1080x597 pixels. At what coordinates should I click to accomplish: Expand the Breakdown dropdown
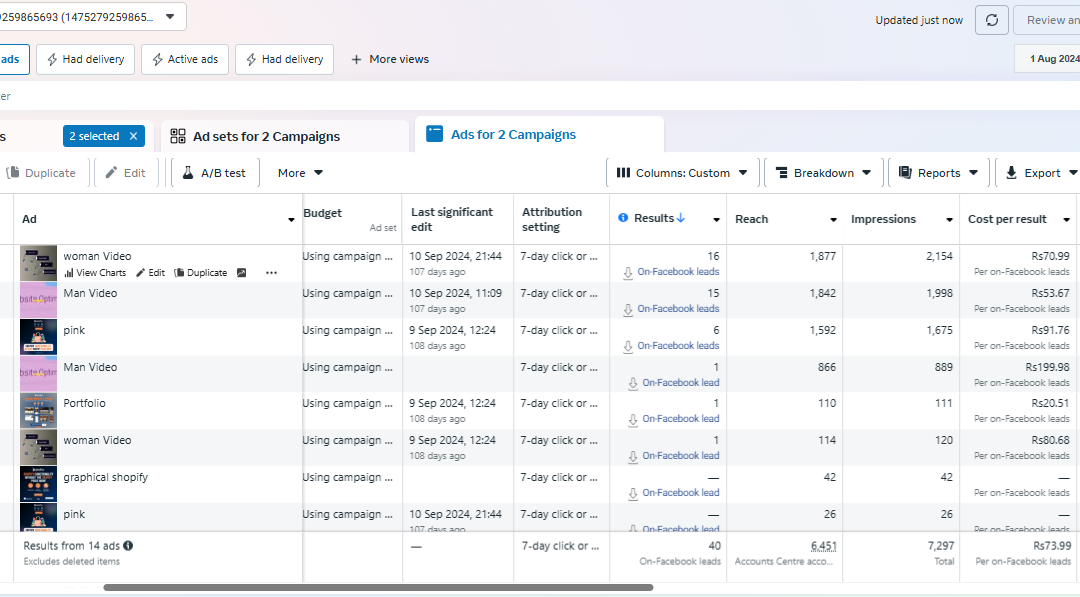pyautogui.click(x=823, y=173)
